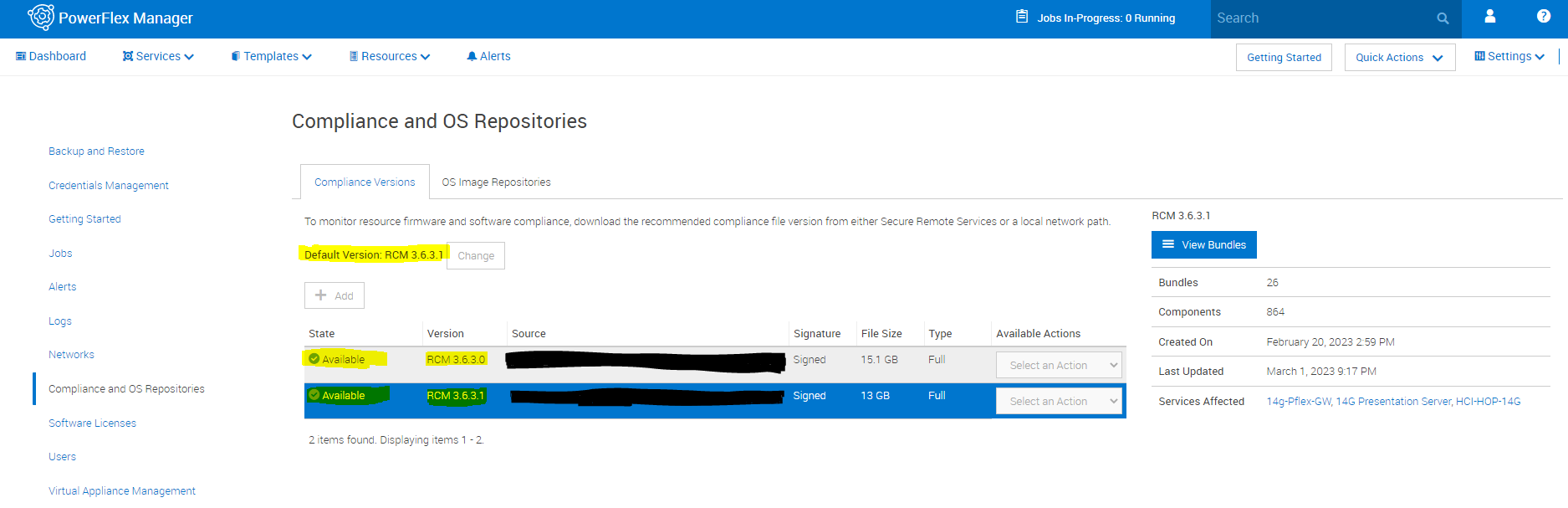Screen dimensions: 1568x508
Task: Expand the Settings menu chevron
Action: point(1540,57)
